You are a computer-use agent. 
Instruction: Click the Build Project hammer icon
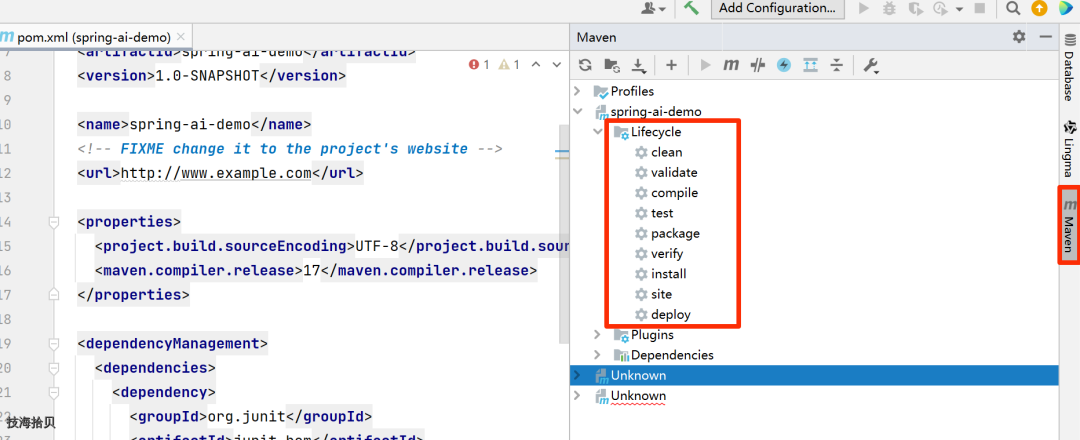(x=692, y=8)
